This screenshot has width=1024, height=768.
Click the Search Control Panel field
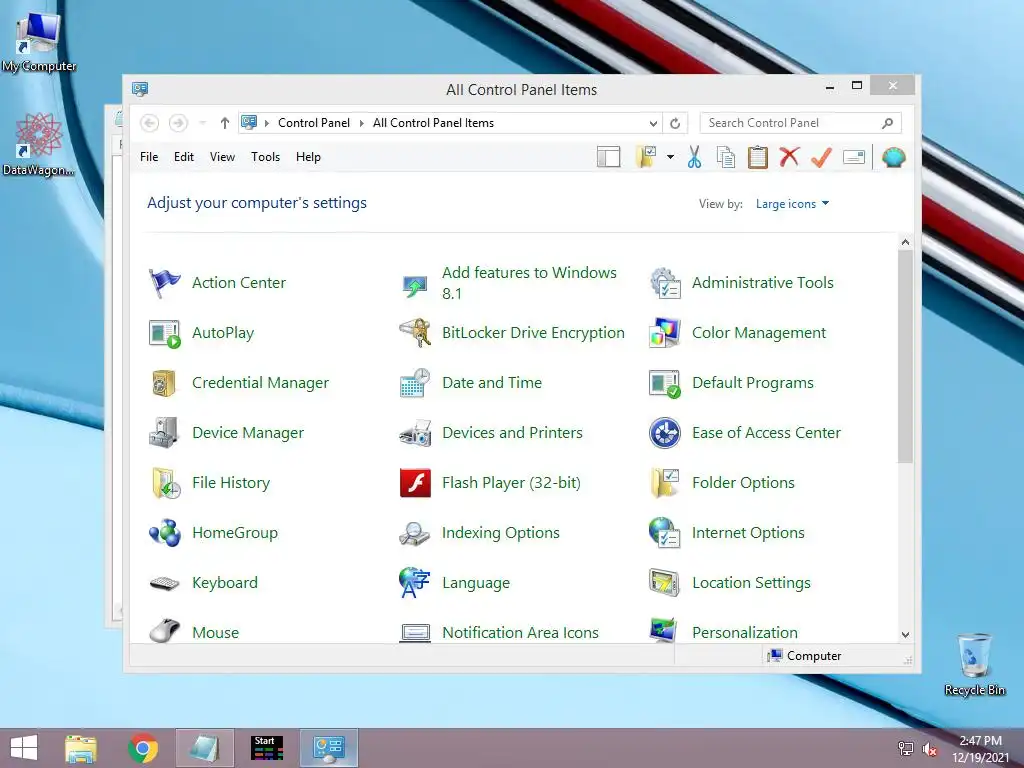click(x=800, y=123)
